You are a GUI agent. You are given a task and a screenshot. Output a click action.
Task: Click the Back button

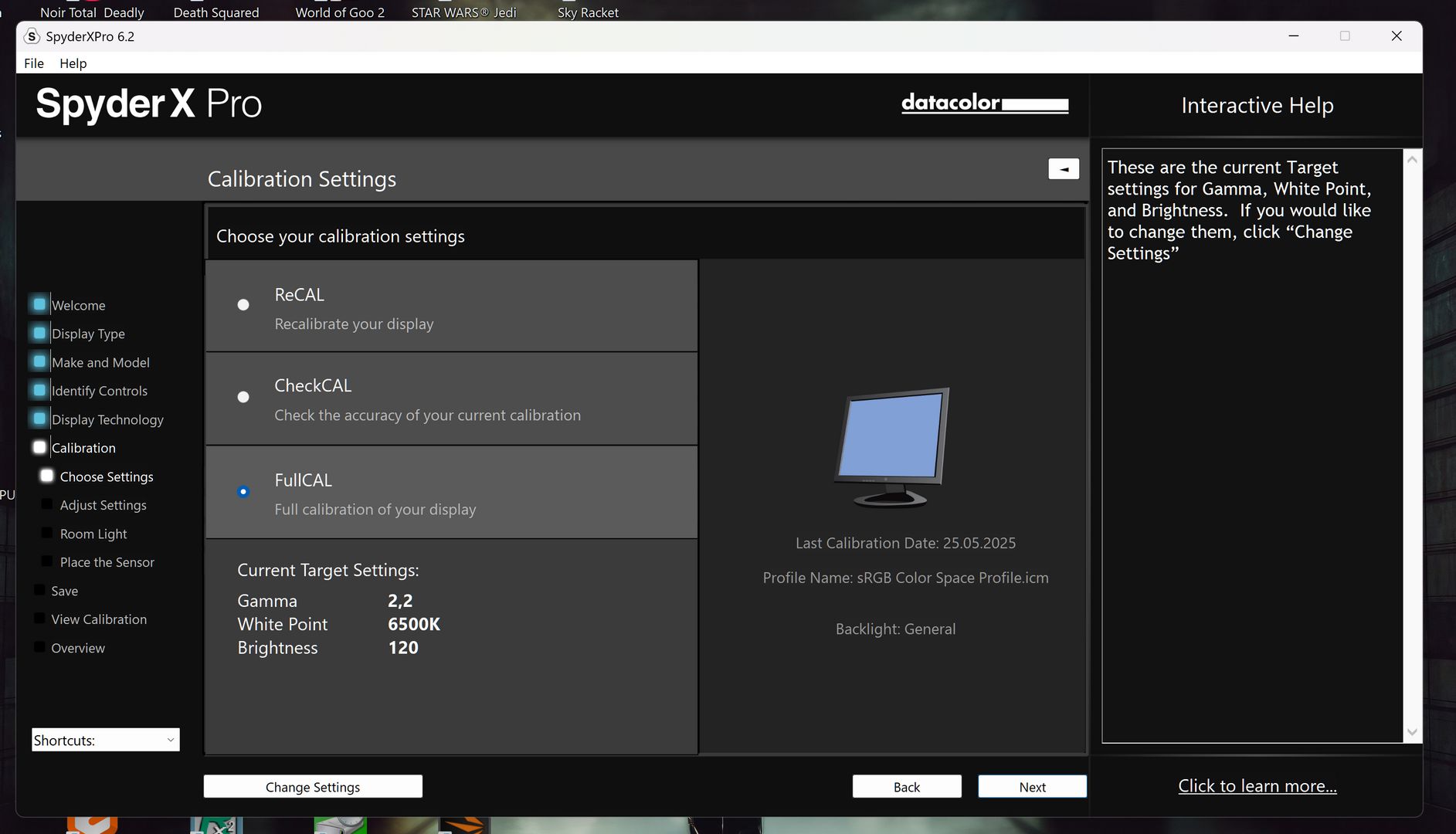coord(907,787)
